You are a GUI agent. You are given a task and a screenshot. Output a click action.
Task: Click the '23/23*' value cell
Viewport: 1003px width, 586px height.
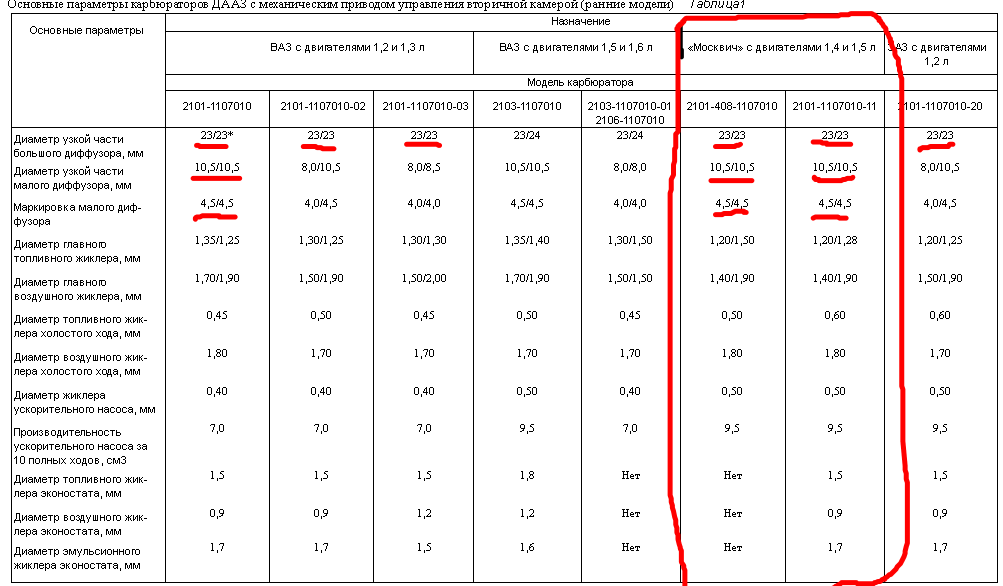[217, 135]
